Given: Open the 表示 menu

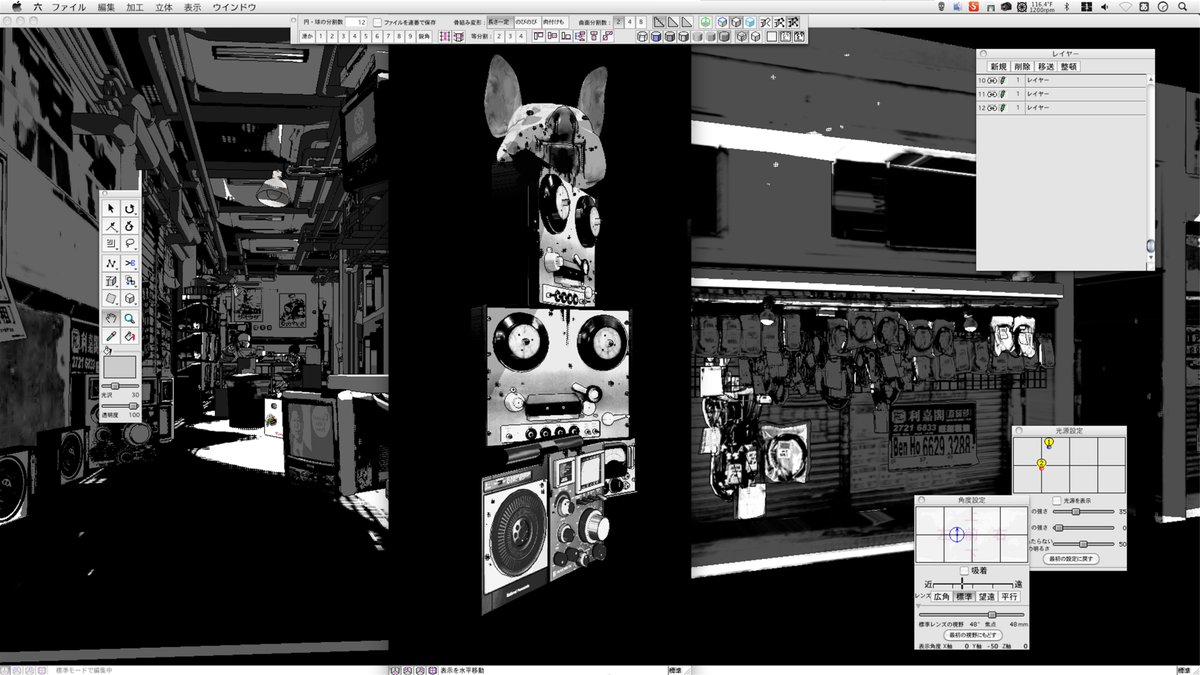Looking at the screenshot, I should point(193,6).
